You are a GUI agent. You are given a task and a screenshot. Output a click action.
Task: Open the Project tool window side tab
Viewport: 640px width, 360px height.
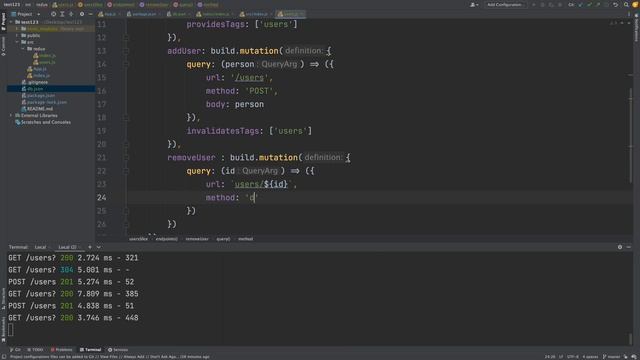(x=3, y=21)
